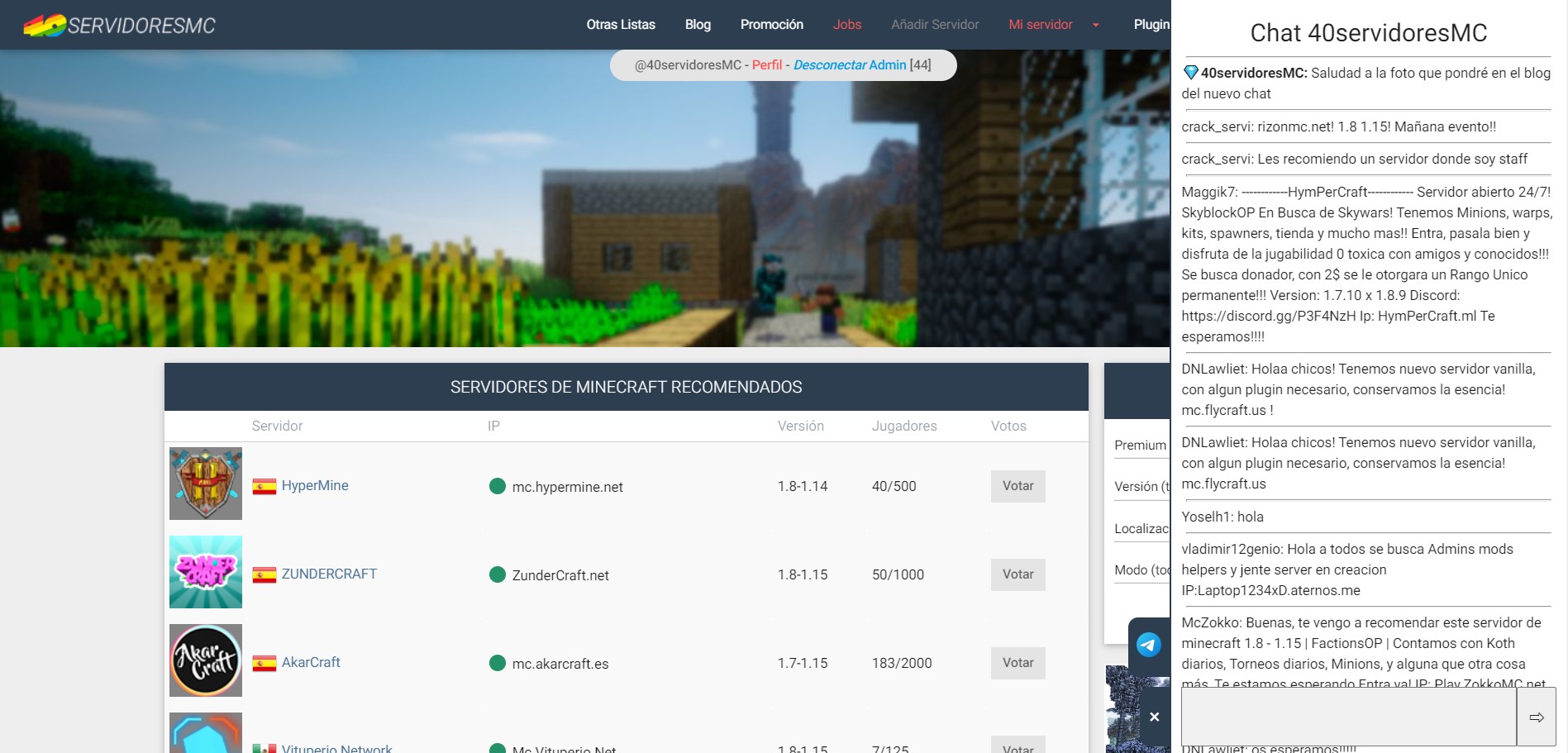Click the AkarCraft server logo
1568x753 pixels.
pyautogui.click(x=206, y=660)
